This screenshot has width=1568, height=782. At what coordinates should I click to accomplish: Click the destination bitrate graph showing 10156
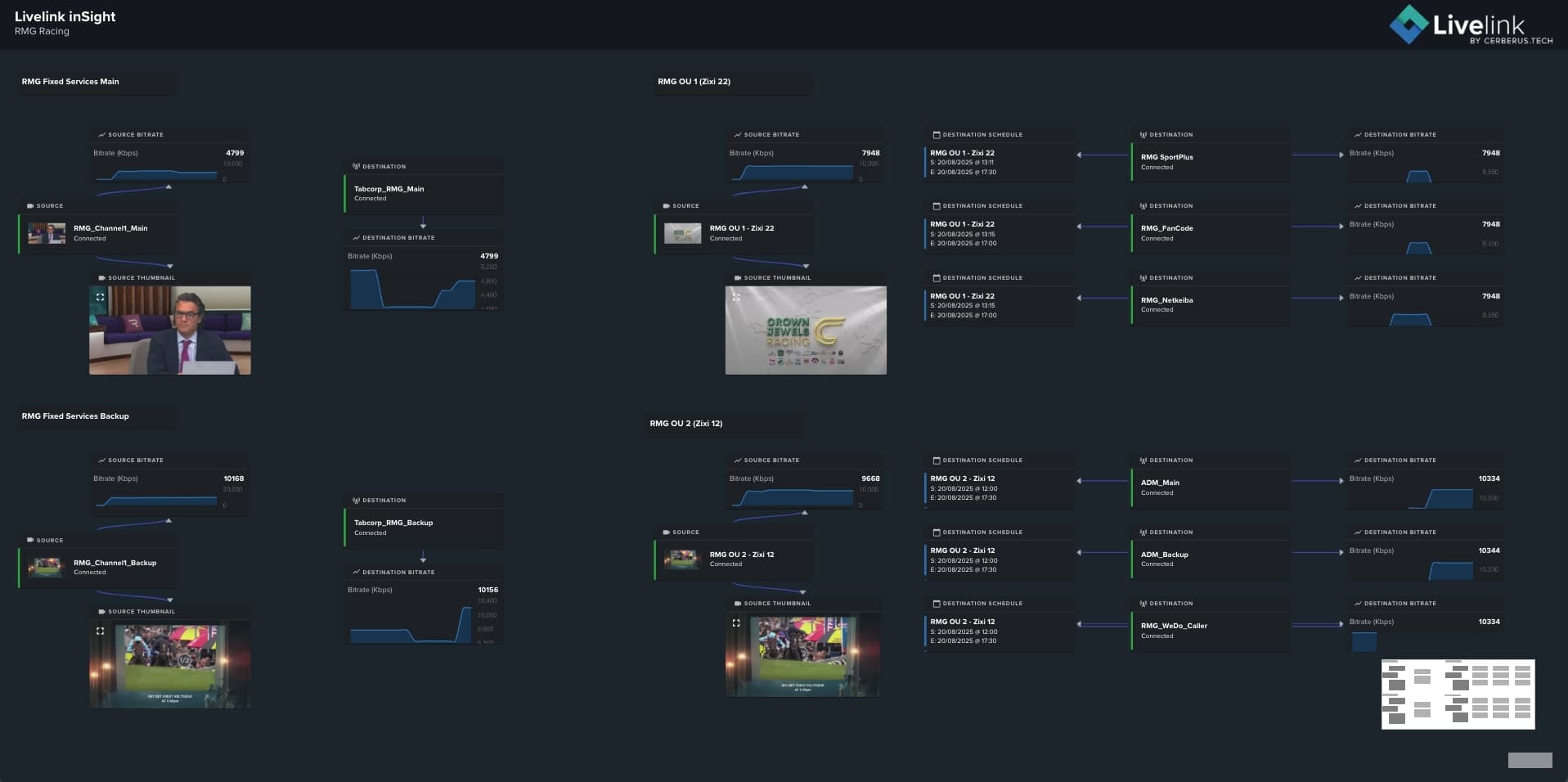(412, 623)
